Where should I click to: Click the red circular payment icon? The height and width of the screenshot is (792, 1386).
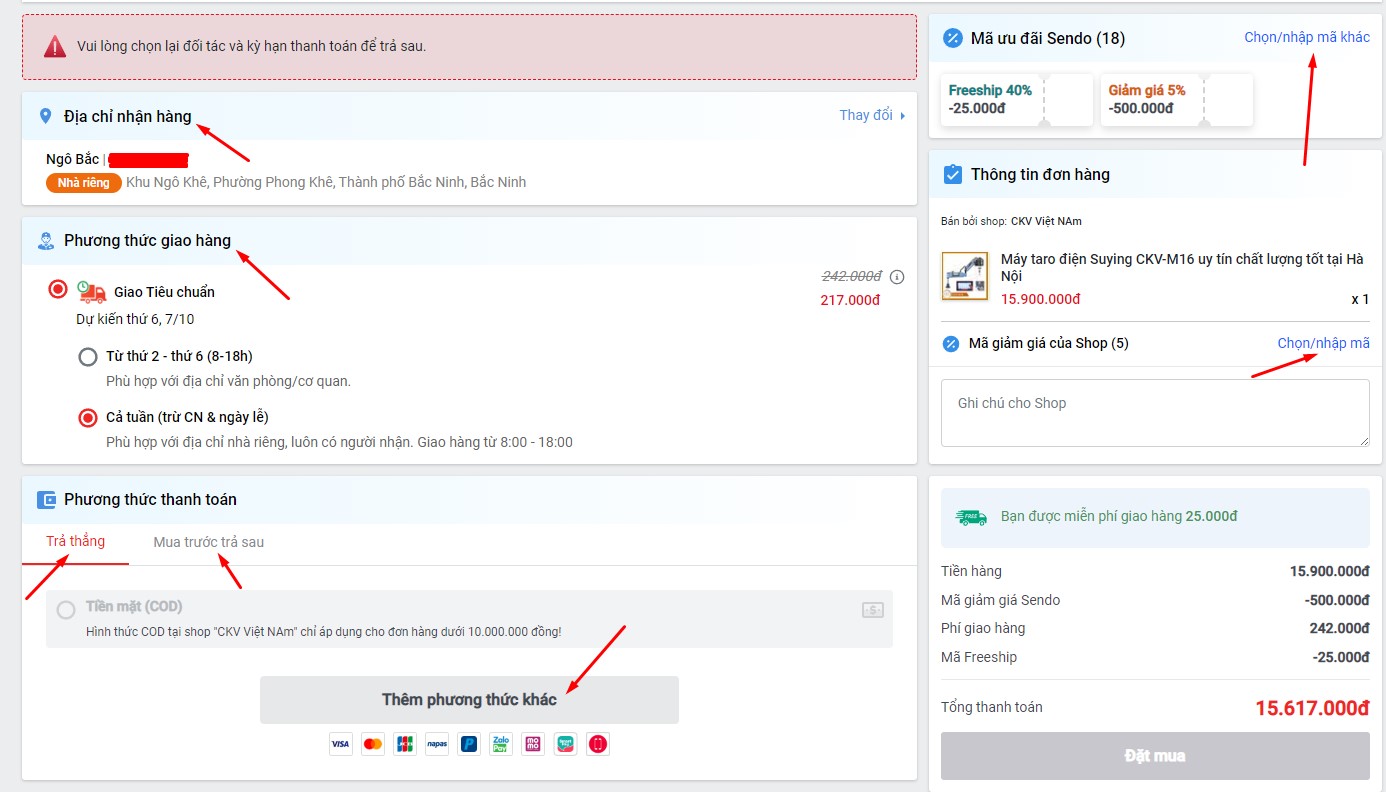(x=598, y=744)
